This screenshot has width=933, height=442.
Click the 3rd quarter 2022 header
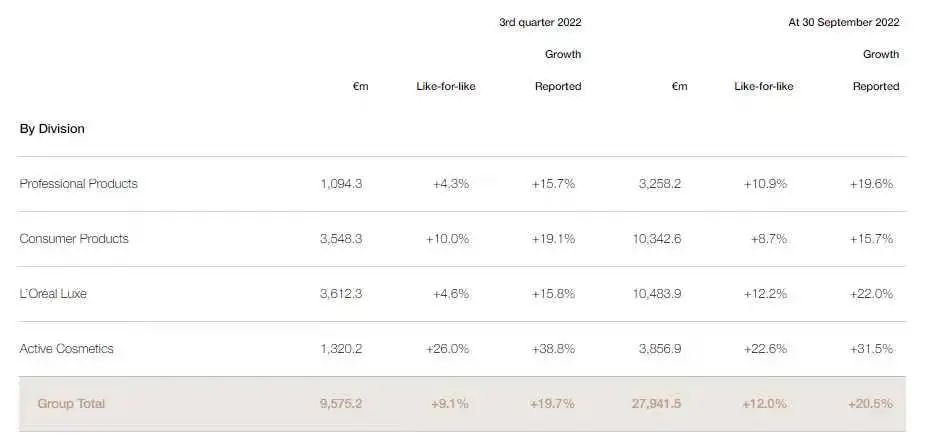coord(540,22)
